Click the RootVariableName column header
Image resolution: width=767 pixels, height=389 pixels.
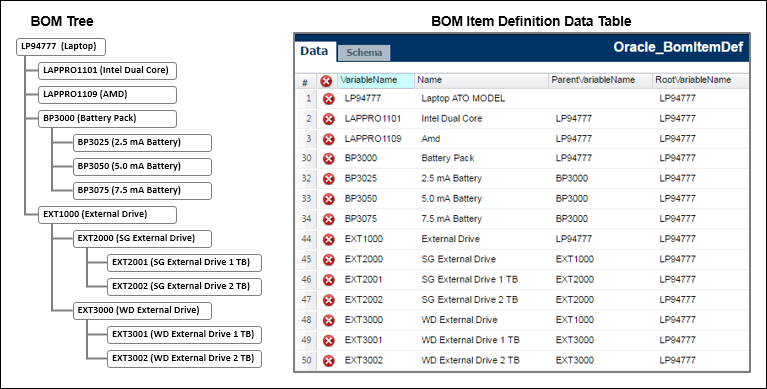[700, 80]
